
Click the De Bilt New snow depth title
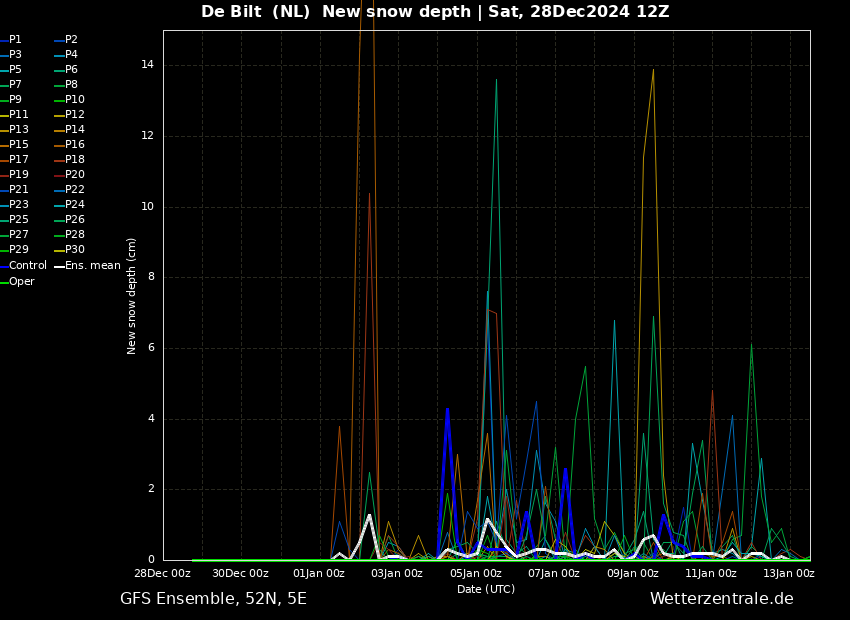click(435, 12)
